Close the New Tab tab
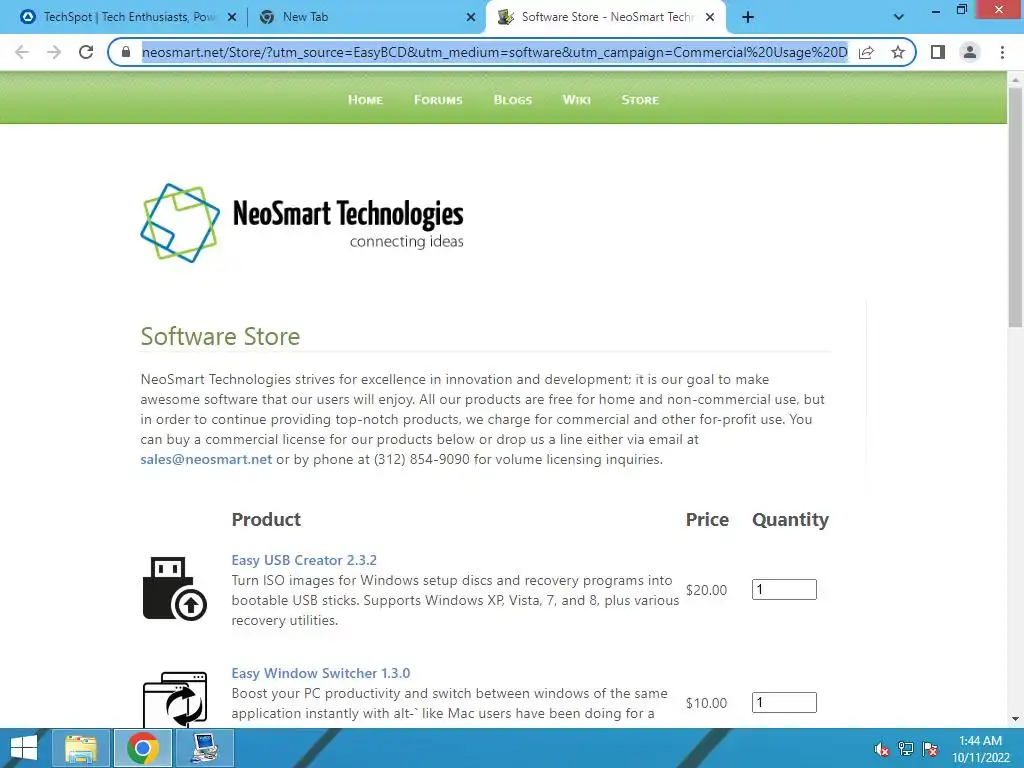Image resolution: width=1024 pixels, height=768 pixels. (x=471, y=18)
